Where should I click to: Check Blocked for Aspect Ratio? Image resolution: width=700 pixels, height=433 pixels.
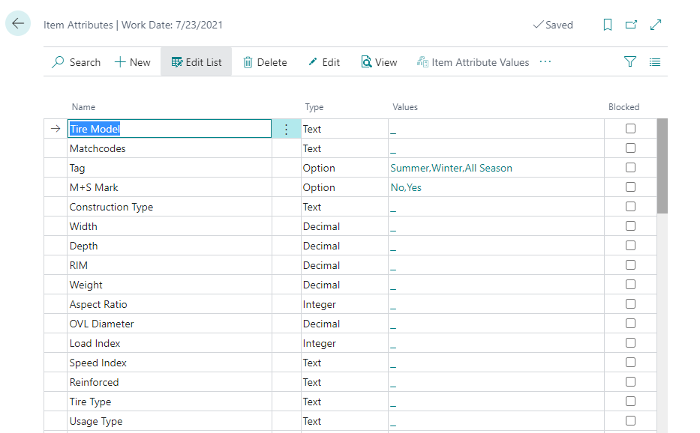pyautogui.click(x=630, y=304)
